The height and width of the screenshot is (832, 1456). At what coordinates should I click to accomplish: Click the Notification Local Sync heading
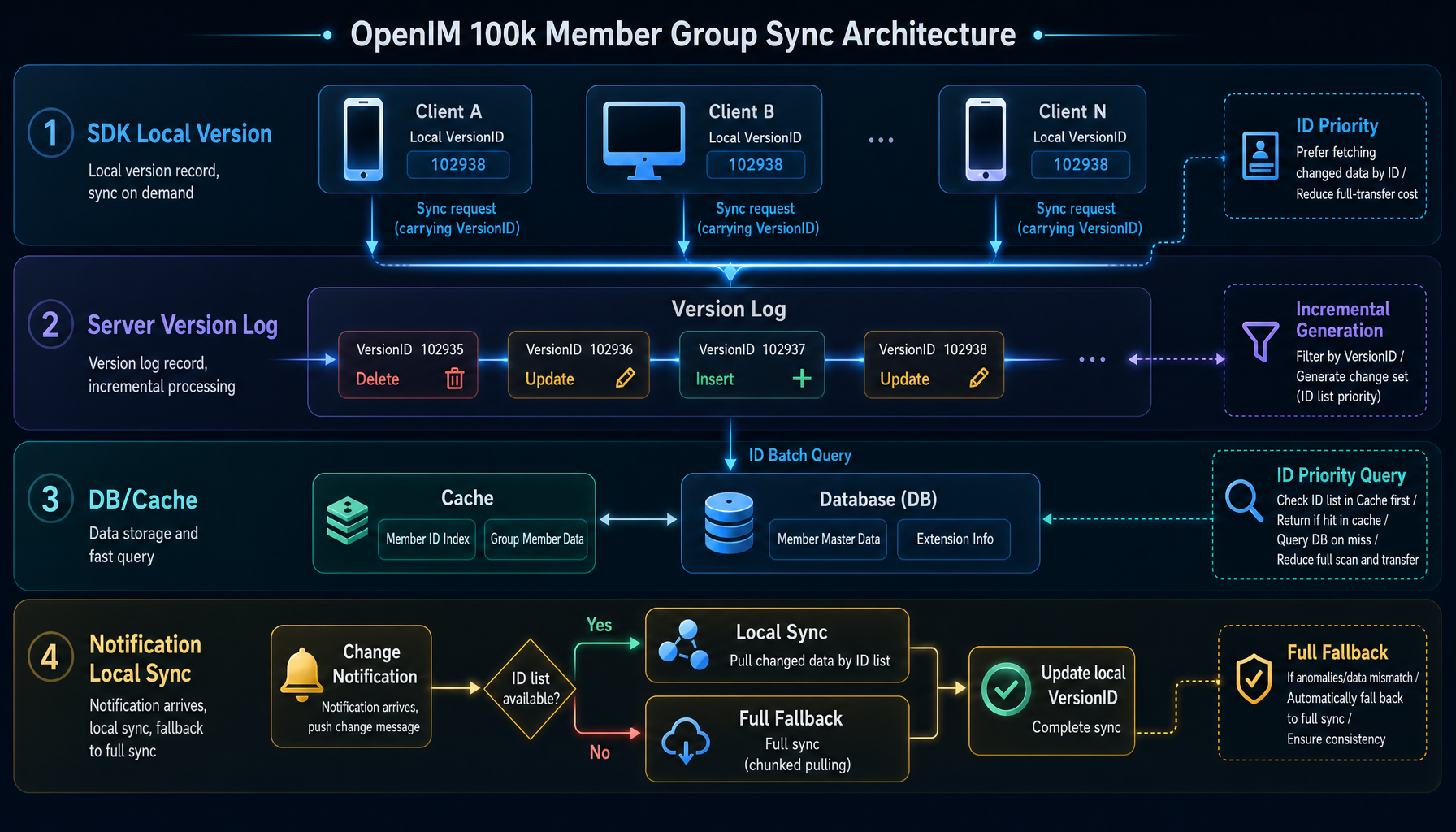tap(145, 659)
